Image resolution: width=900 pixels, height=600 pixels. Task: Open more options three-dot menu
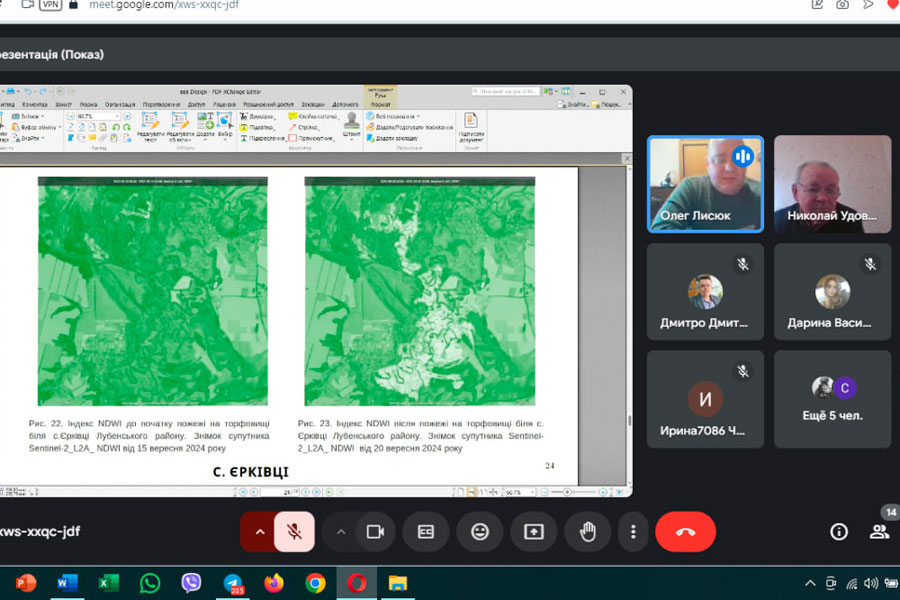[633, 532]
